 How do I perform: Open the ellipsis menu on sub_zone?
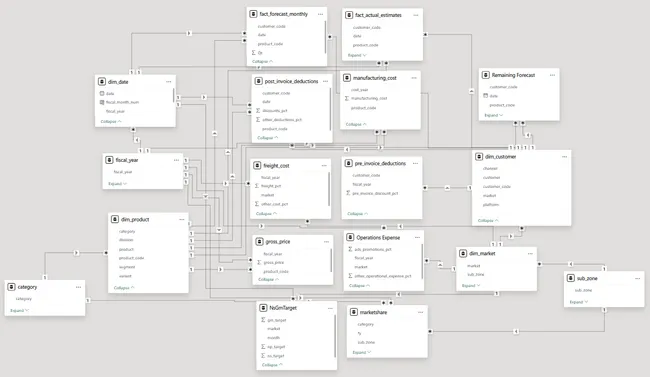638,278
